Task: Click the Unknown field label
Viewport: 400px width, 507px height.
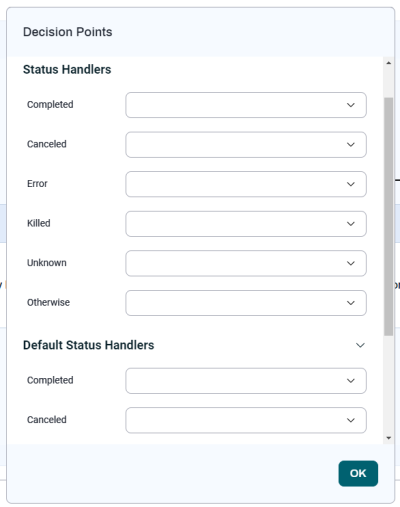Action: [x=47, y=263]
